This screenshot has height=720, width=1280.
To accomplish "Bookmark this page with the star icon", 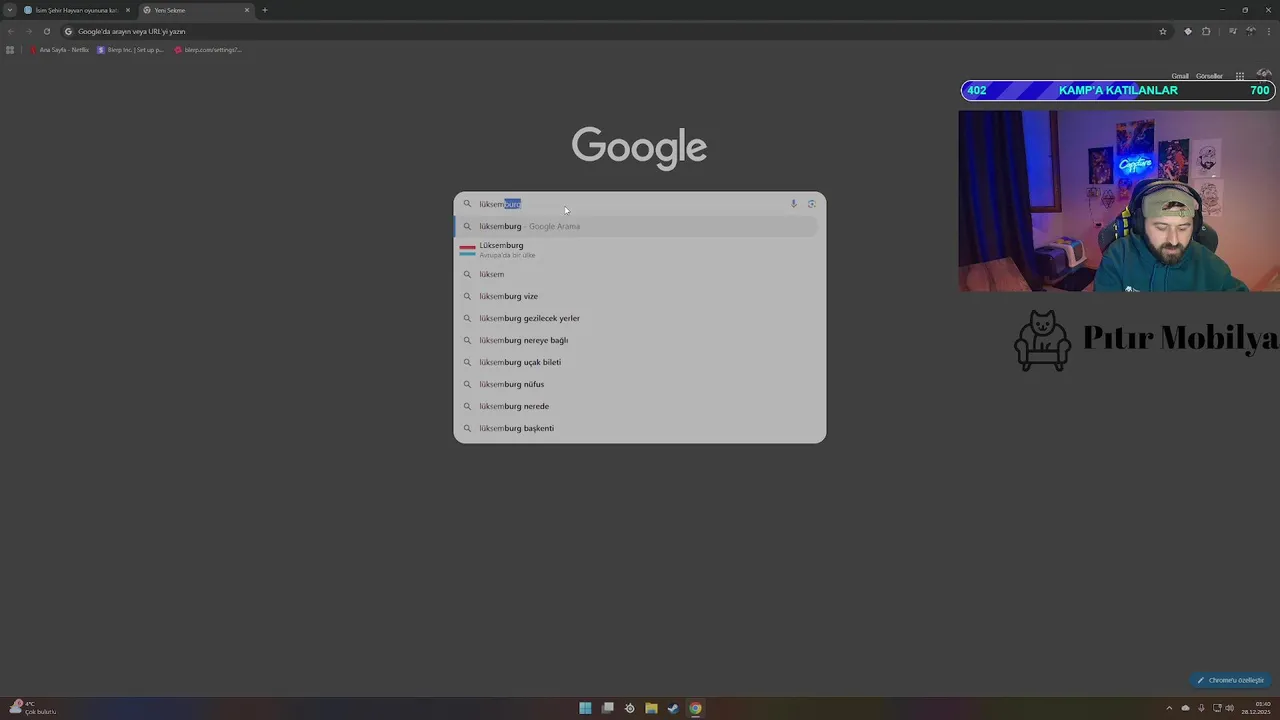I will point(1163,31).
